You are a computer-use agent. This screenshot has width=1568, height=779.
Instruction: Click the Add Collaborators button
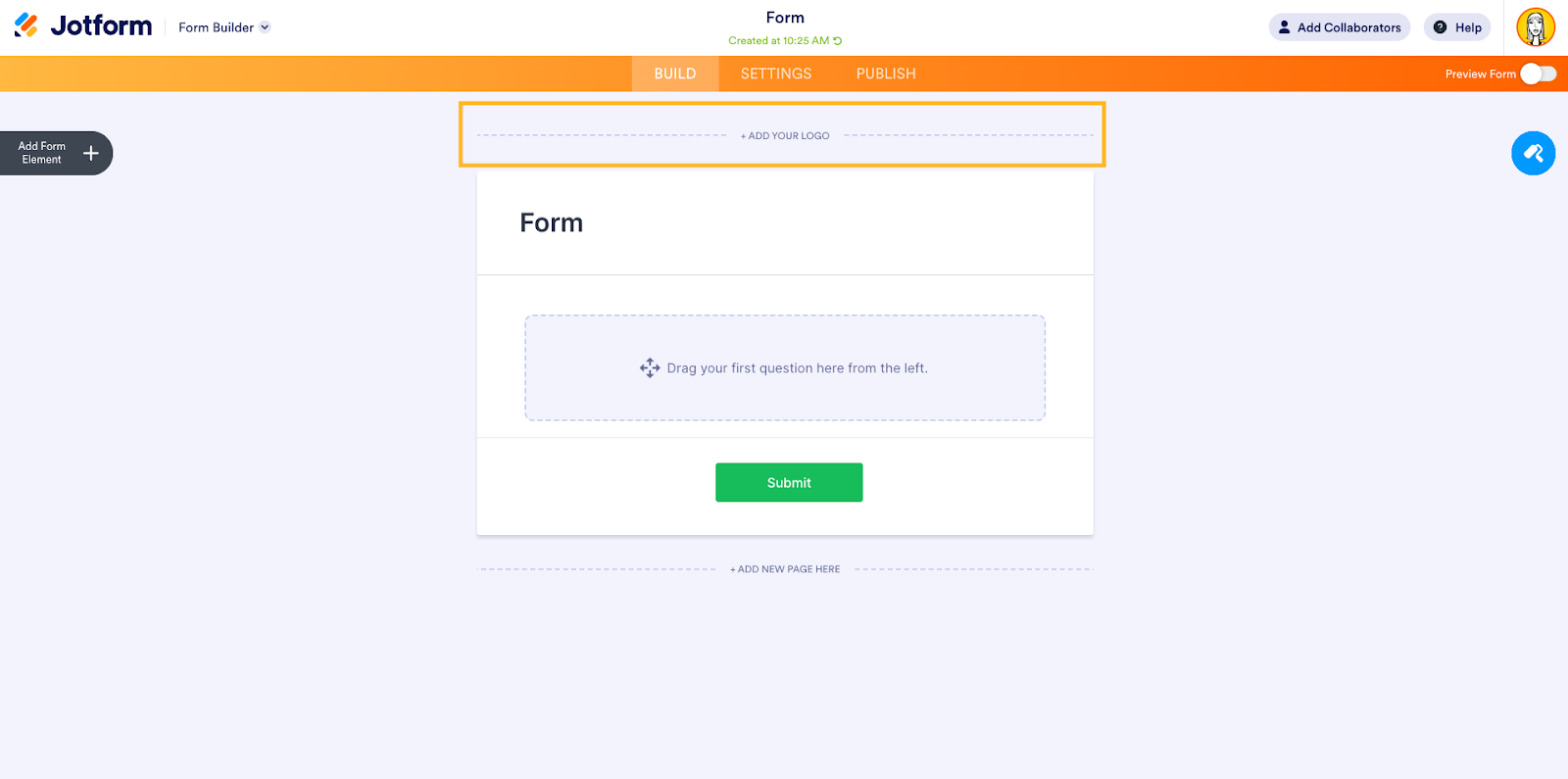(1339, 27)
